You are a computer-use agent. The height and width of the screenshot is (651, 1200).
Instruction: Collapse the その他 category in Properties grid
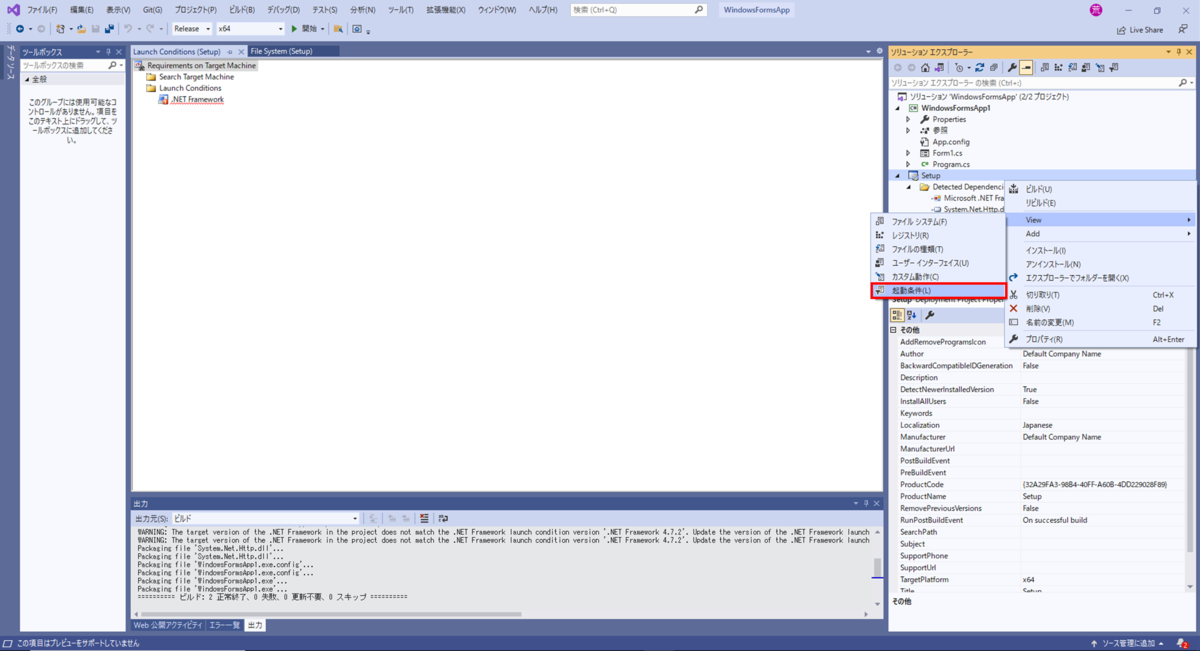(894, 330)
